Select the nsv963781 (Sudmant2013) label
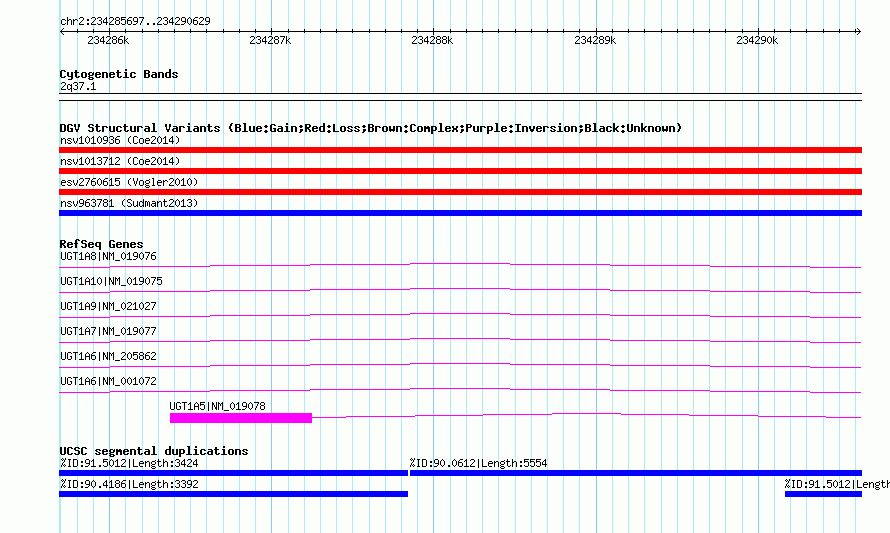The height and width of the screenshot is (533, 890). 129,203
